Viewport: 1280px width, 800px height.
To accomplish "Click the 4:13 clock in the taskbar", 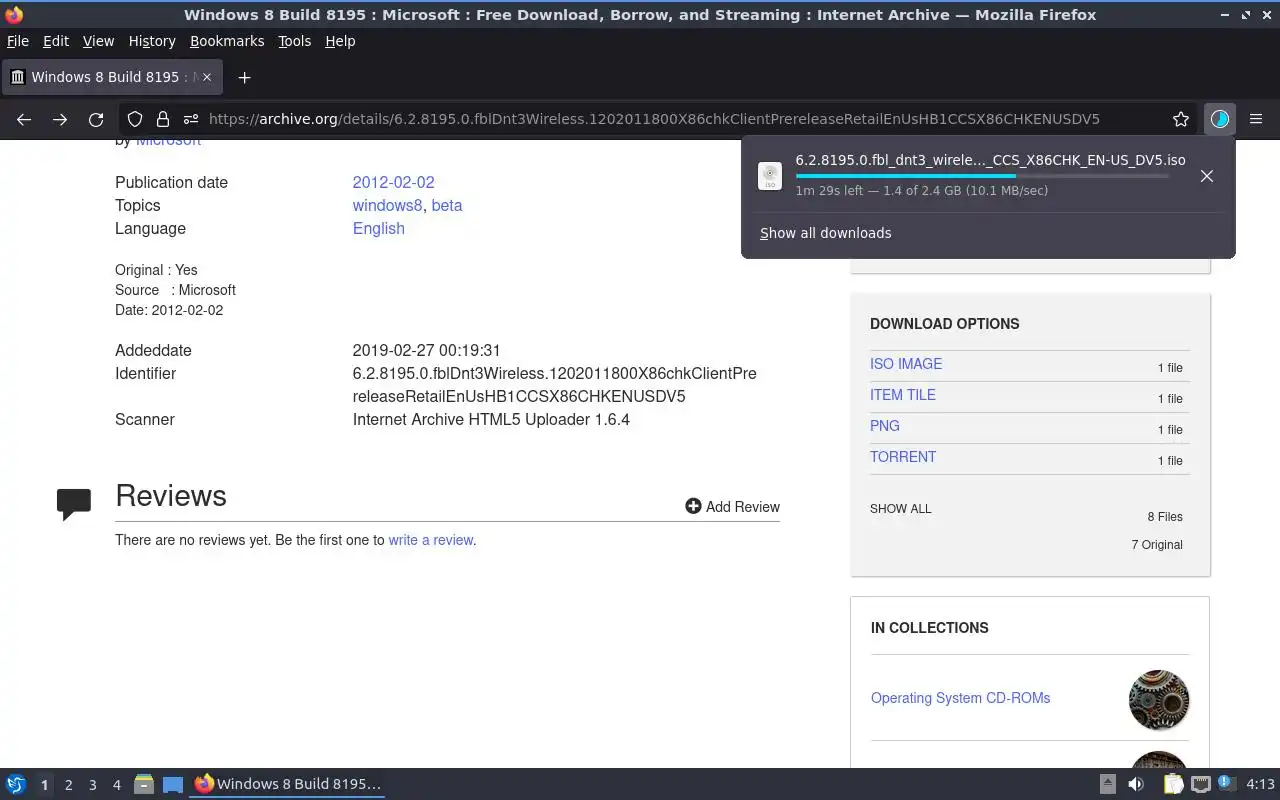I will pyautogui.click(x=1261, y=784).
